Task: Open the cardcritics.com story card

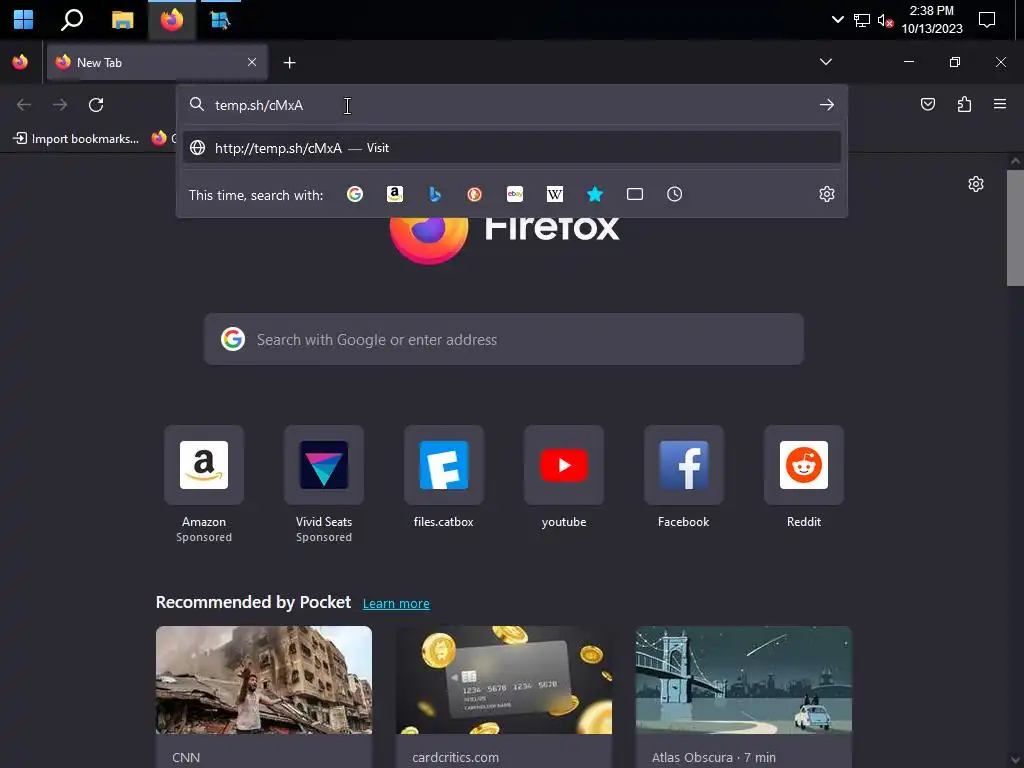Action: click(x=504, y=697)
